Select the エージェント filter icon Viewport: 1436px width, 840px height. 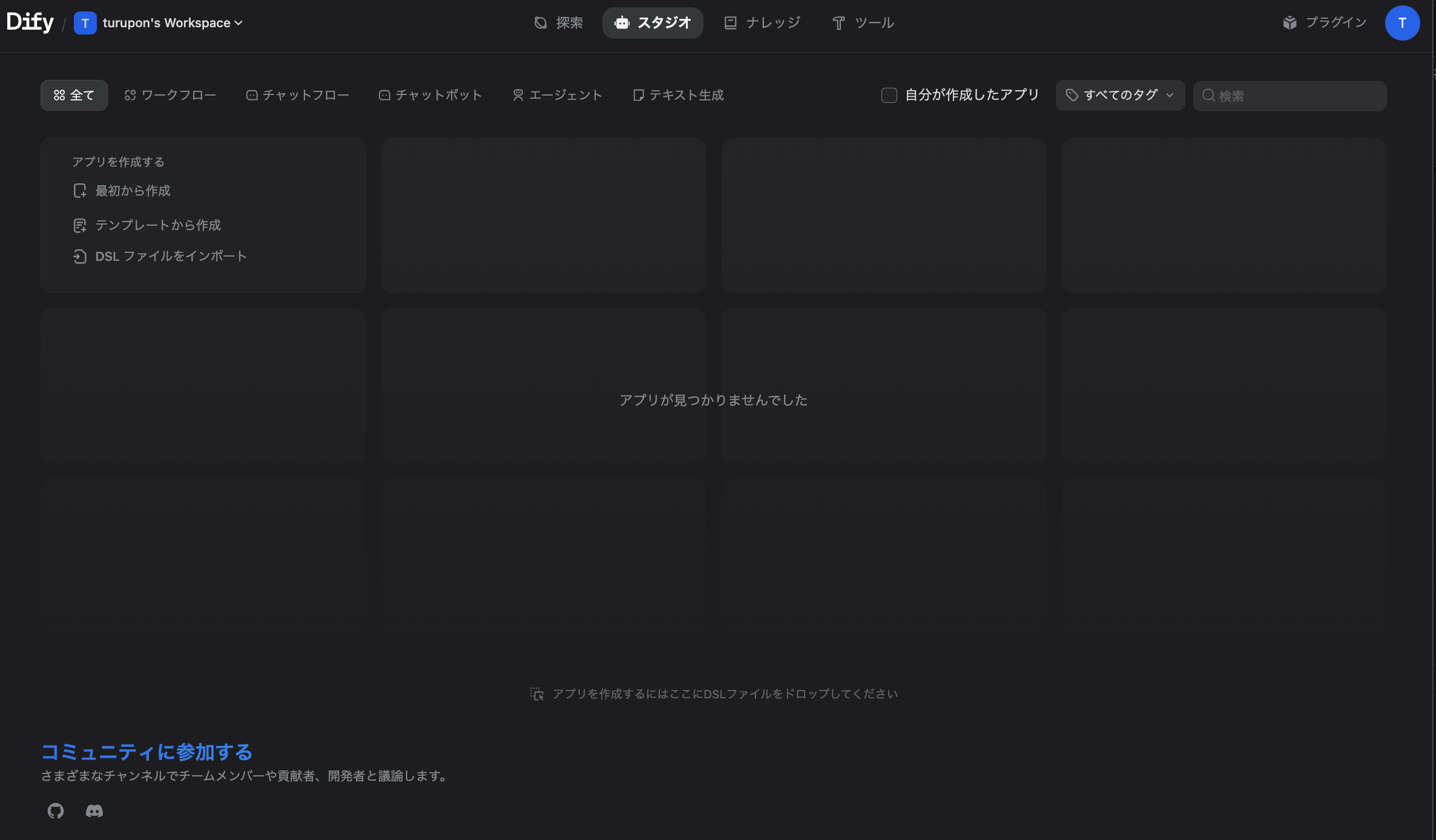[518, 95]
